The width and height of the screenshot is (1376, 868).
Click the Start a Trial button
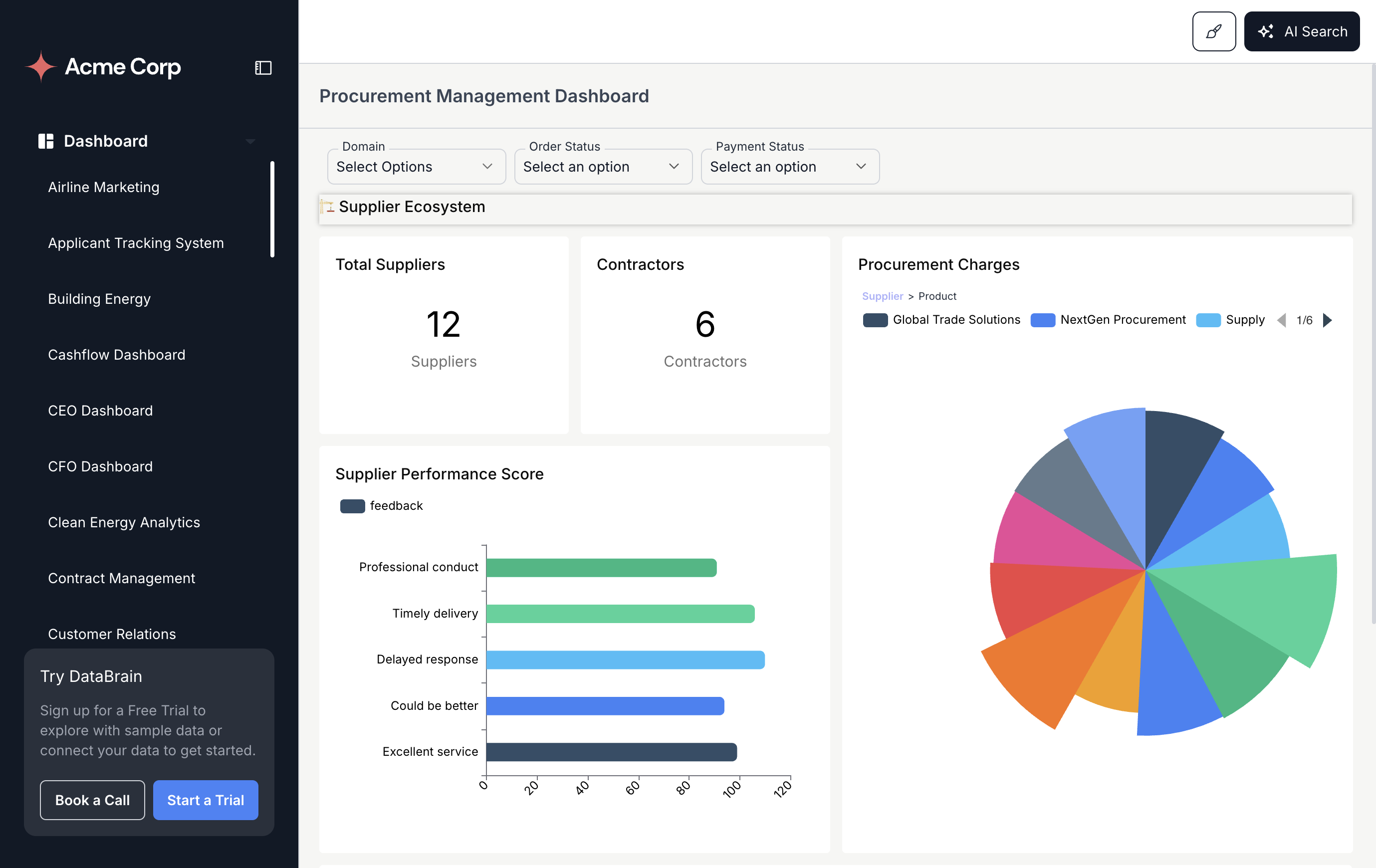tap(206, 800)
